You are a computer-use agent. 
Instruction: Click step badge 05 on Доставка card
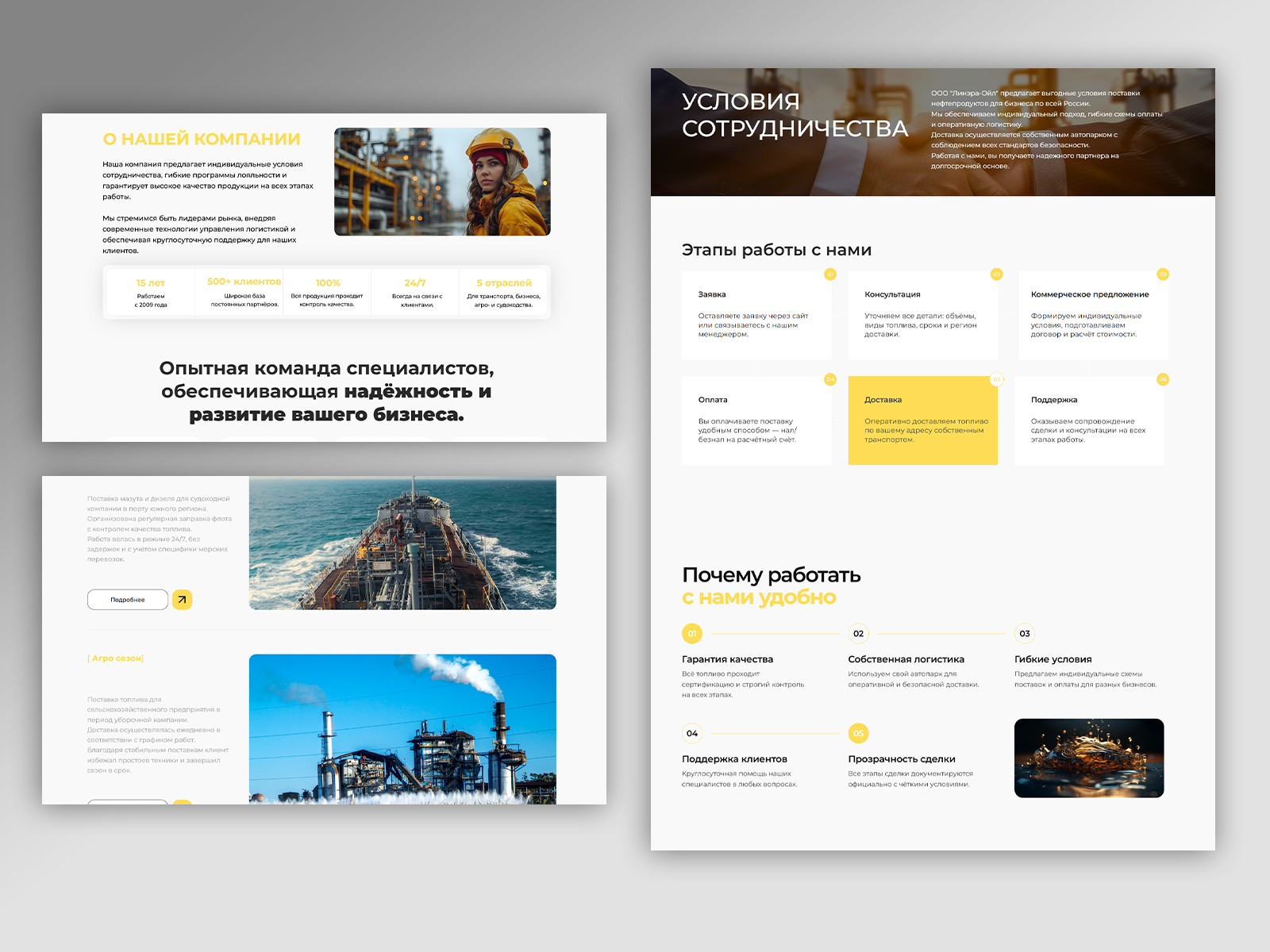click(997, 379)
